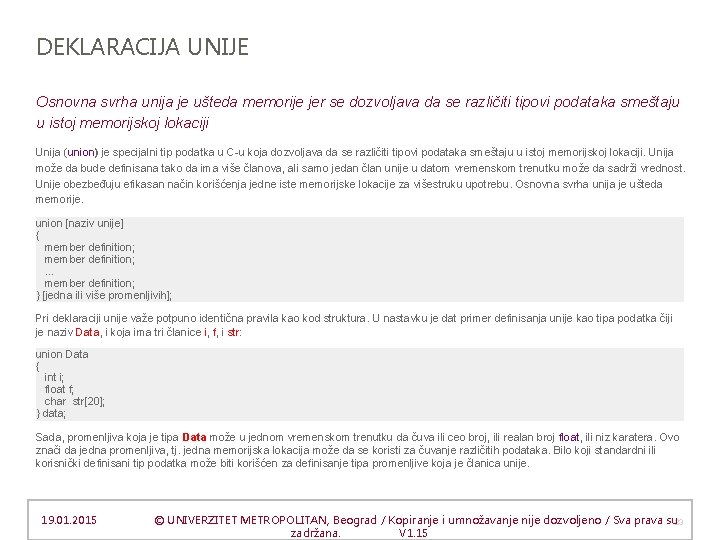
Task: Click the red 'str' member name in the paragraph
Action: tap(233, 332)
